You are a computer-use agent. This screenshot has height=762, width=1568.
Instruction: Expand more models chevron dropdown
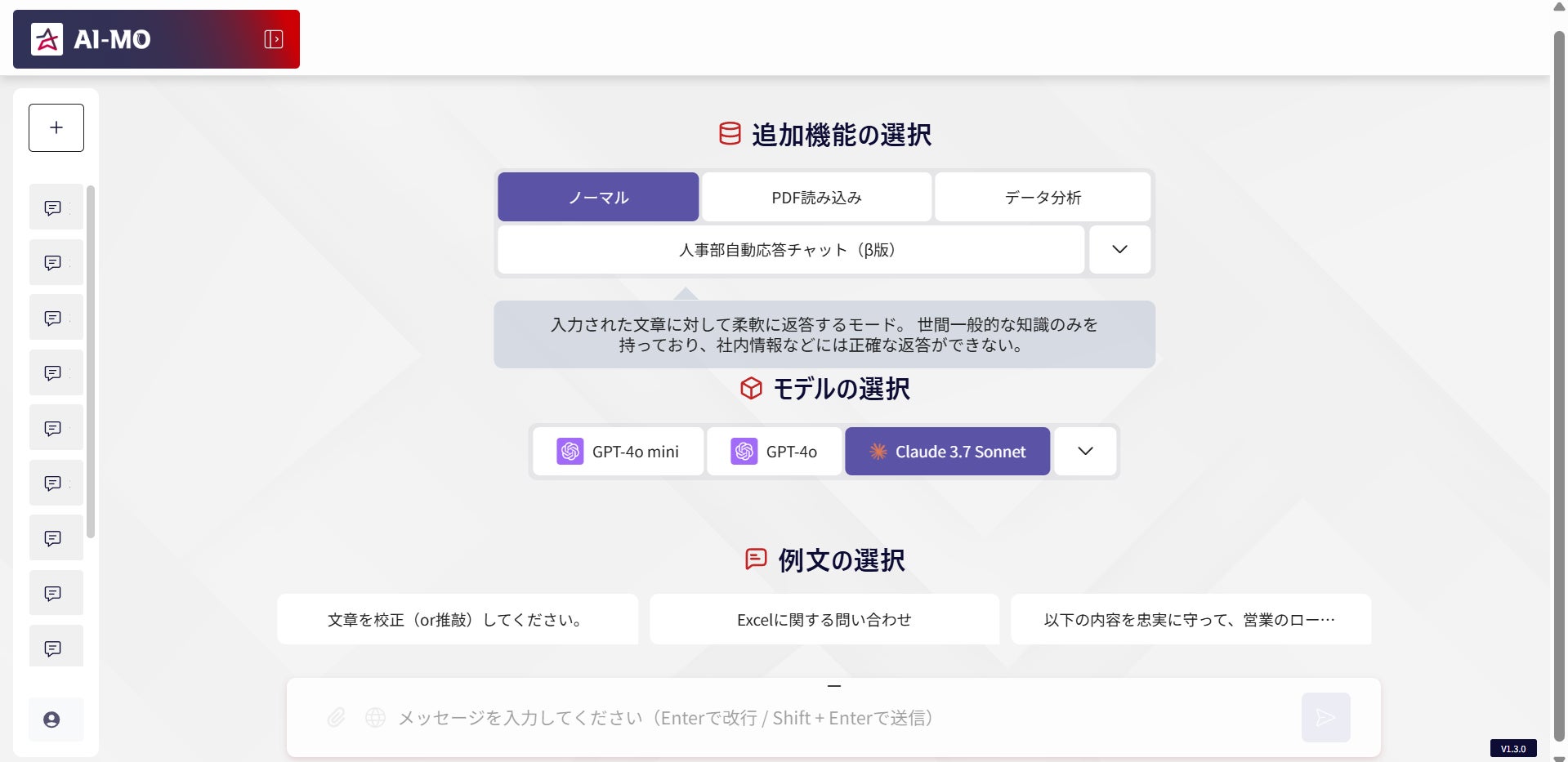[1085, 452]
